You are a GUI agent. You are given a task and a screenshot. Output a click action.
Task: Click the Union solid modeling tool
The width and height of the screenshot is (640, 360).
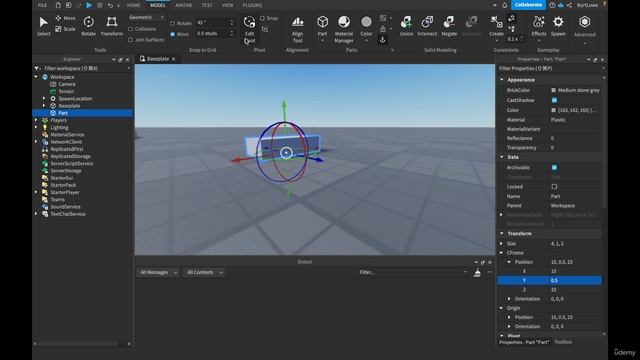click(406, 26)
